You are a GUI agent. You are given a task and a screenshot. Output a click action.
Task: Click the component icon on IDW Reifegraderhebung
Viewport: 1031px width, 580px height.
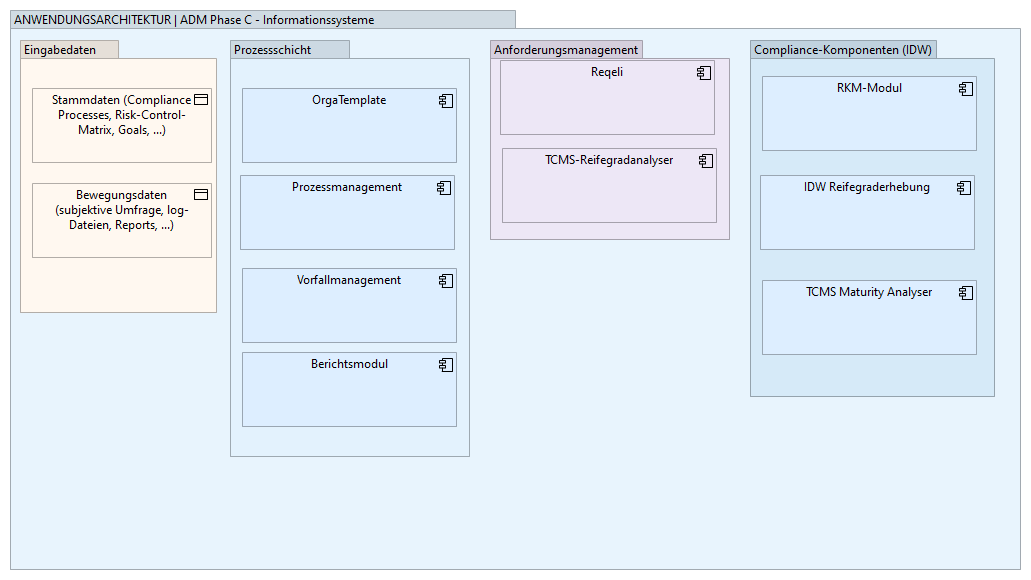(x=964, y=188)
